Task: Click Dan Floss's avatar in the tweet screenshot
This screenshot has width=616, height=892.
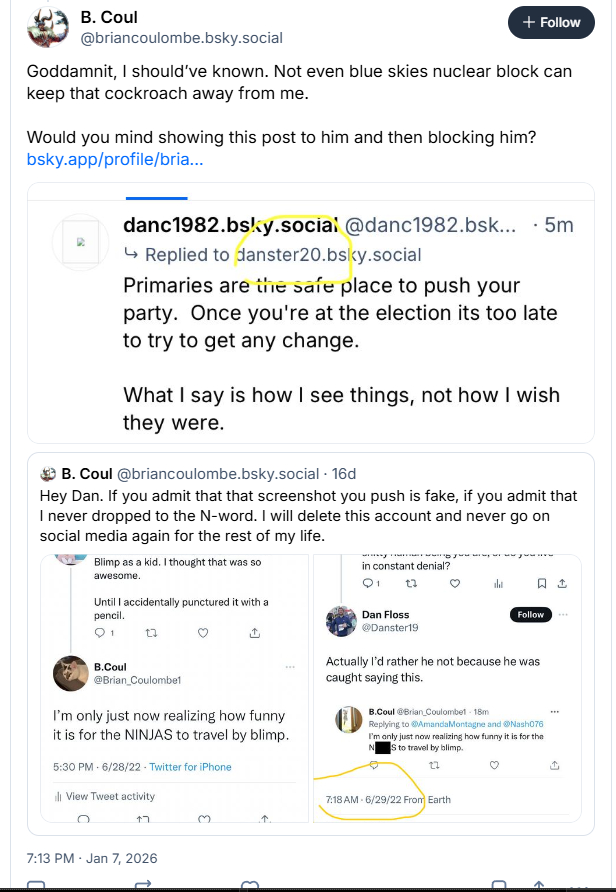Action: 341,620
